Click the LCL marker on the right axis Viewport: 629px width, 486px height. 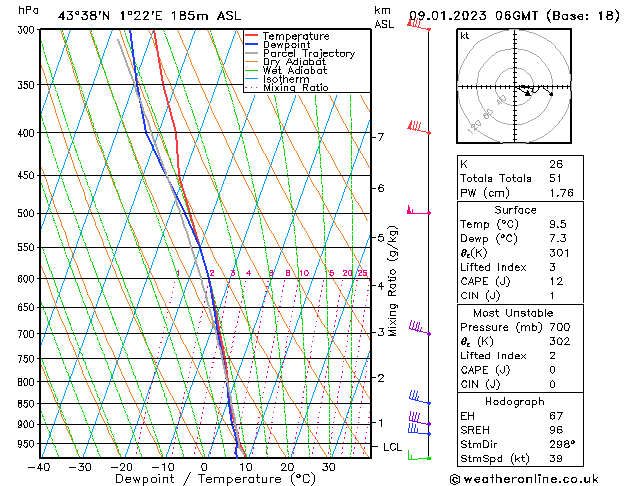392,447
